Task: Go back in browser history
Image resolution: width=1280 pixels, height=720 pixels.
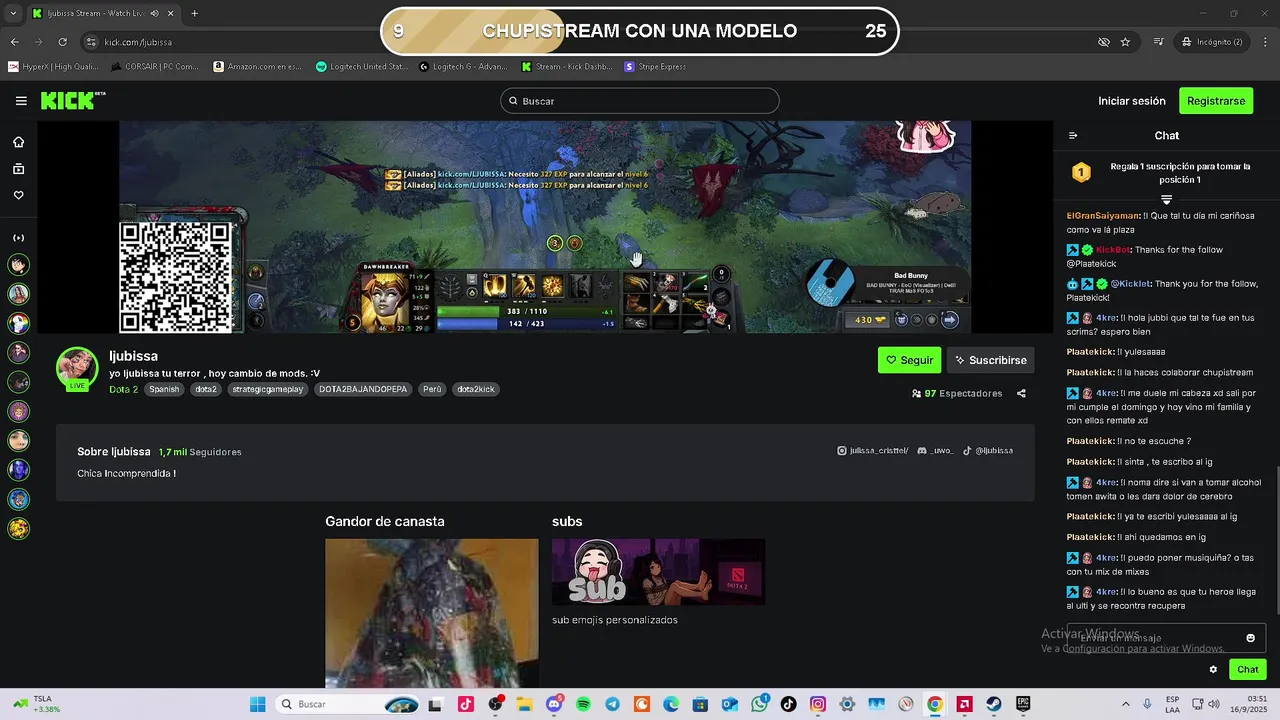Action: pyautogui.click(x=14, y=42)
